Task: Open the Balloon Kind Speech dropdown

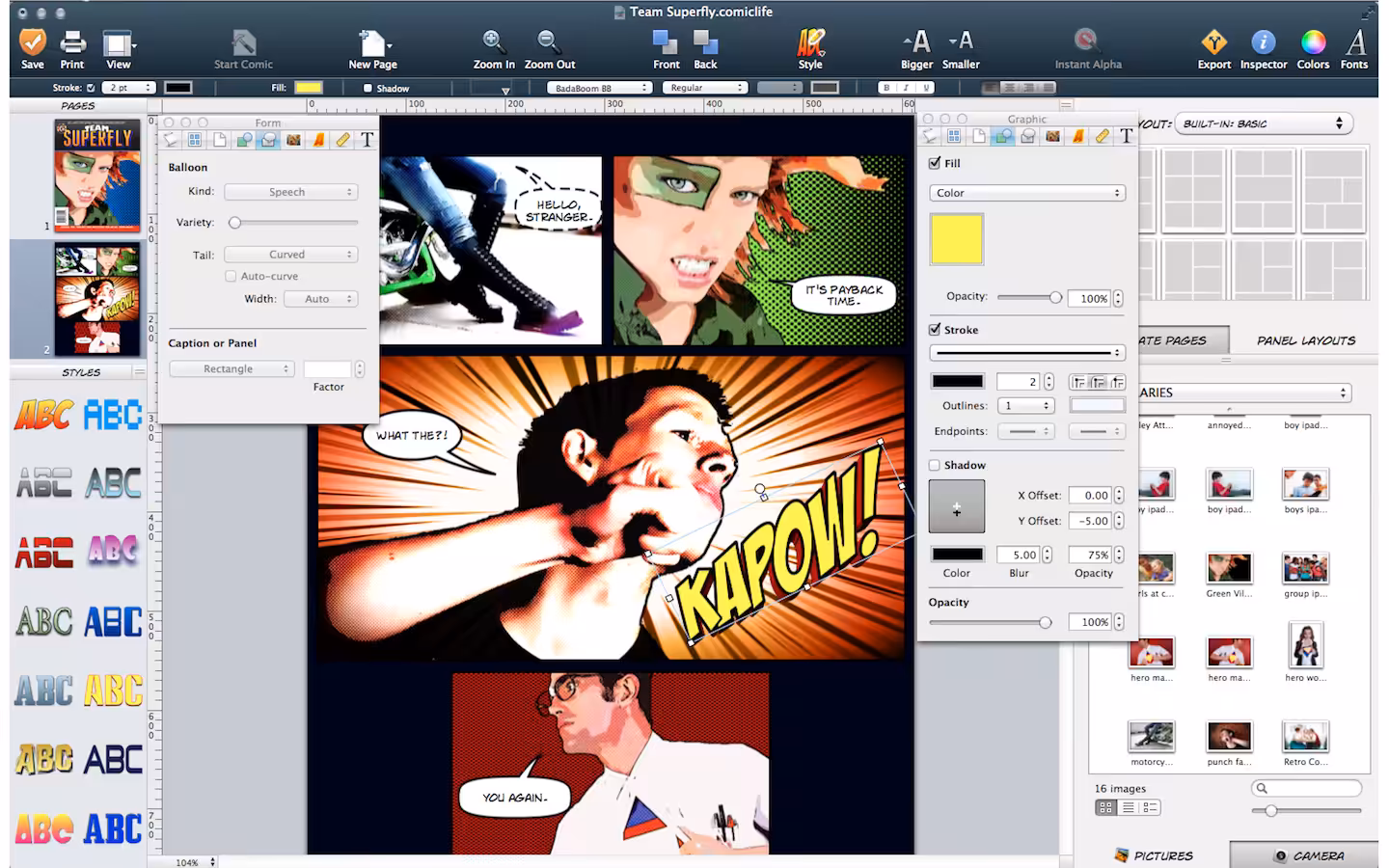Action: point(291,192)
